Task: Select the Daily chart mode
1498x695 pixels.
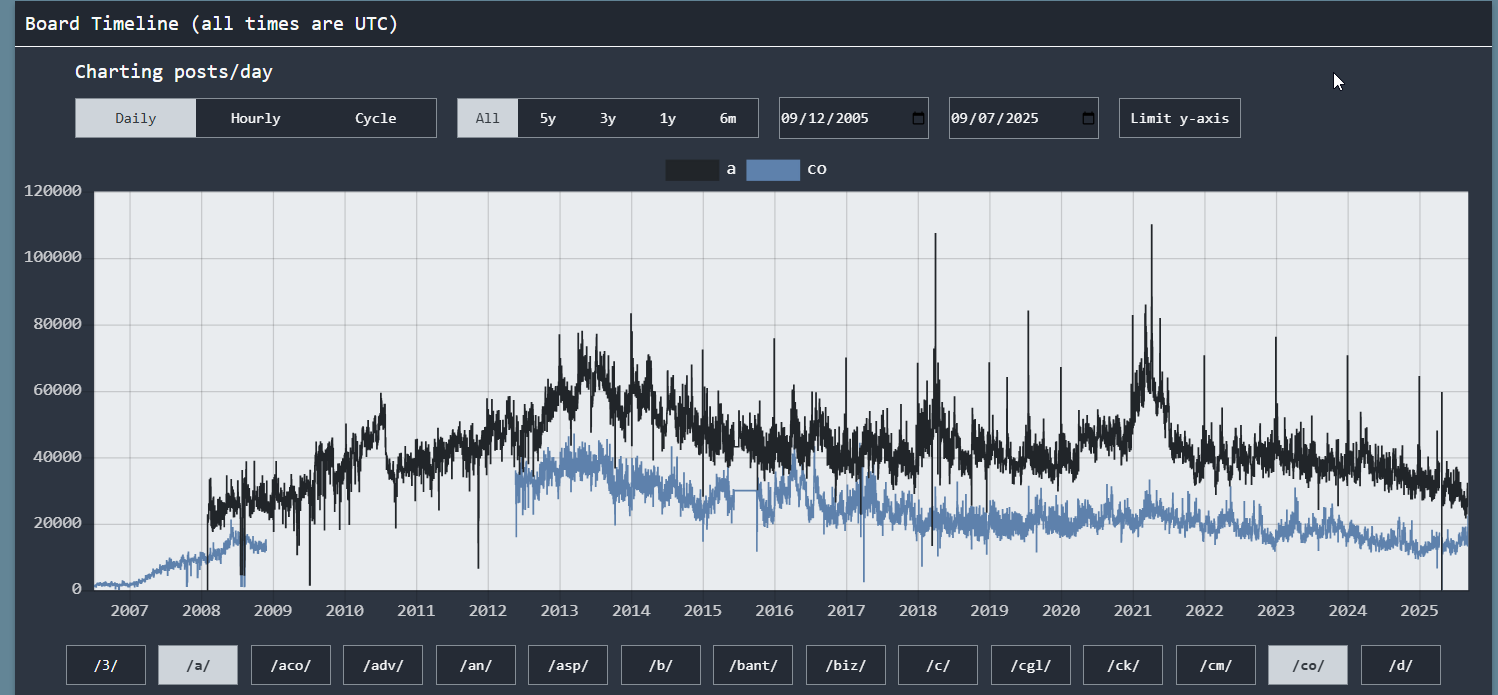Action: point(136,118)
